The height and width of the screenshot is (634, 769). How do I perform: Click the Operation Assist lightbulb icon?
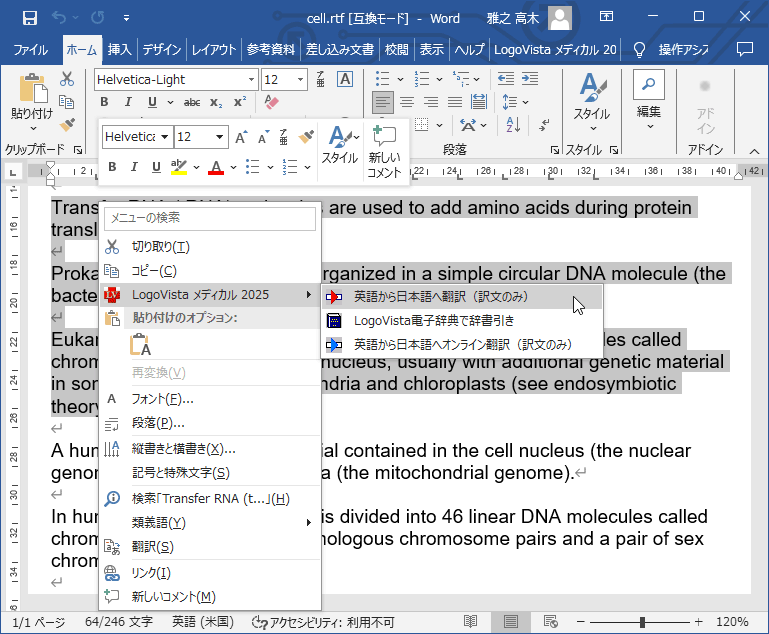click(x=639, y=50)
